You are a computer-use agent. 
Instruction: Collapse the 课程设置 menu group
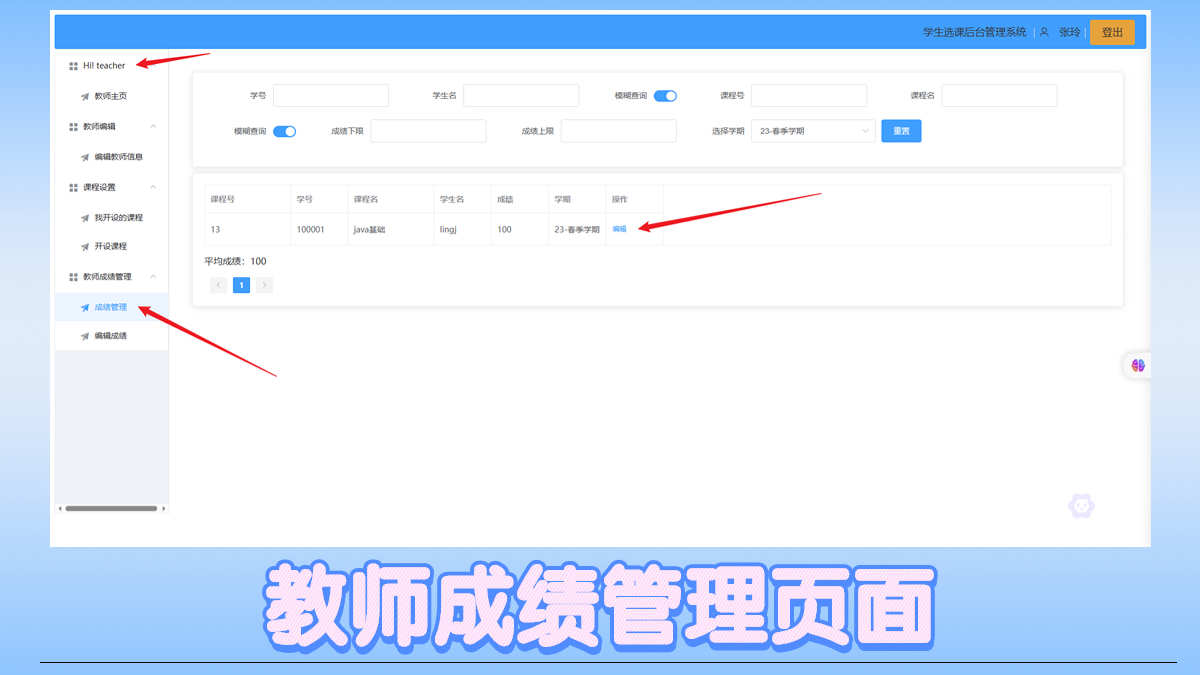click(x=153, y=187)
